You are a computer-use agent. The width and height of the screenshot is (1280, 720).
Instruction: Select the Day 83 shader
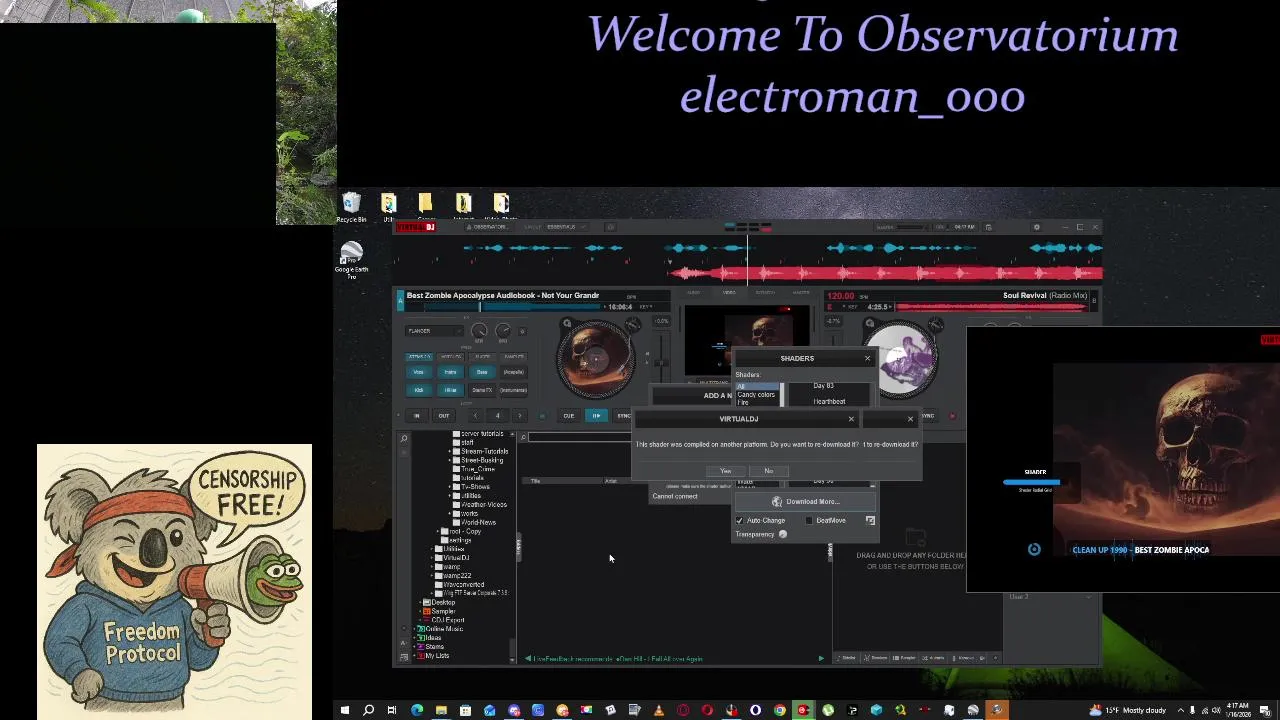823,386
